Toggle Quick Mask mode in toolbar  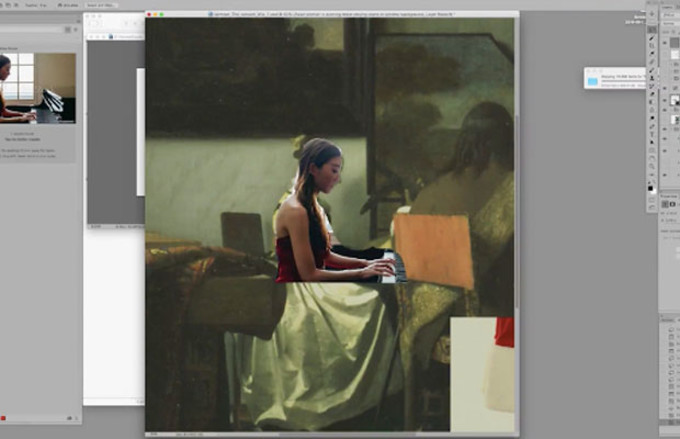point(652,200)
